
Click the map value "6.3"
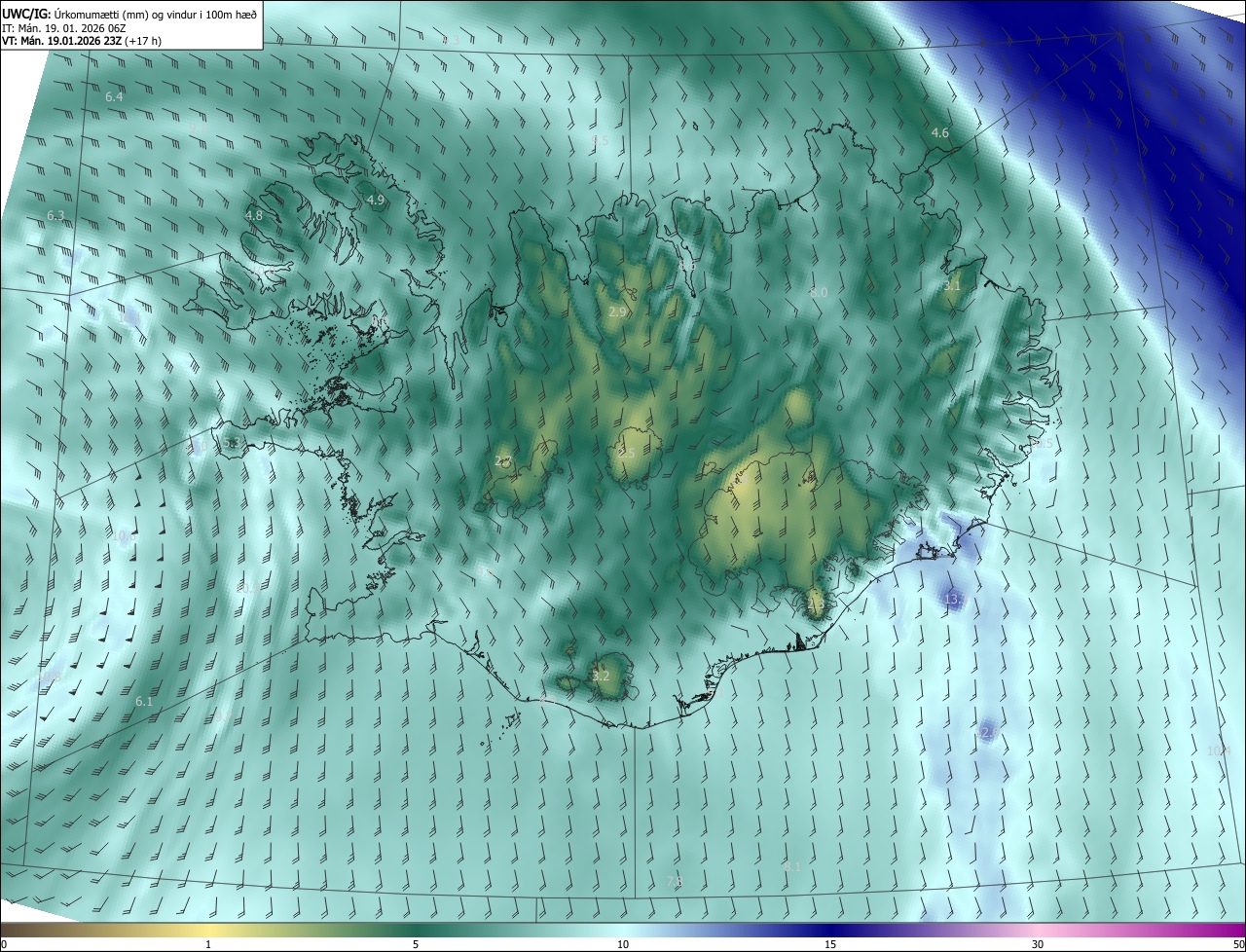(55, 216)
